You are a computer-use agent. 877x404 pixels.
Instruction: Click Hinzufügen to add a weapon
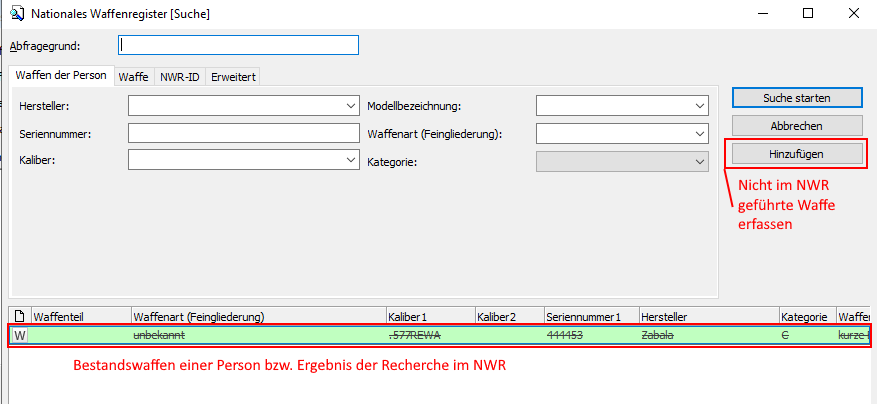click(796, 153)
